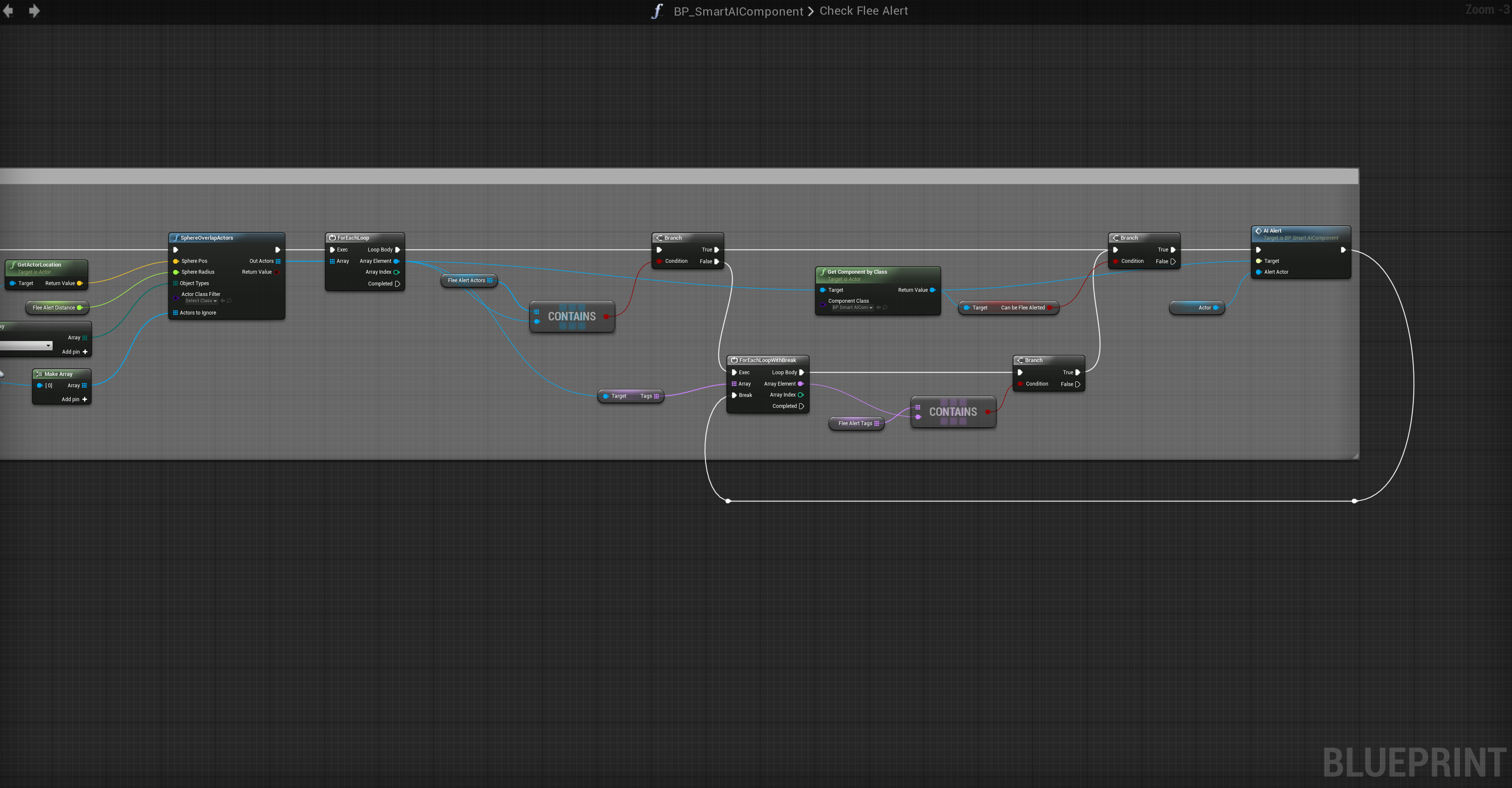Click the AI Alert node's diamond icon
This screenshot has width=1512, height=788.
tap(1258, 231)
